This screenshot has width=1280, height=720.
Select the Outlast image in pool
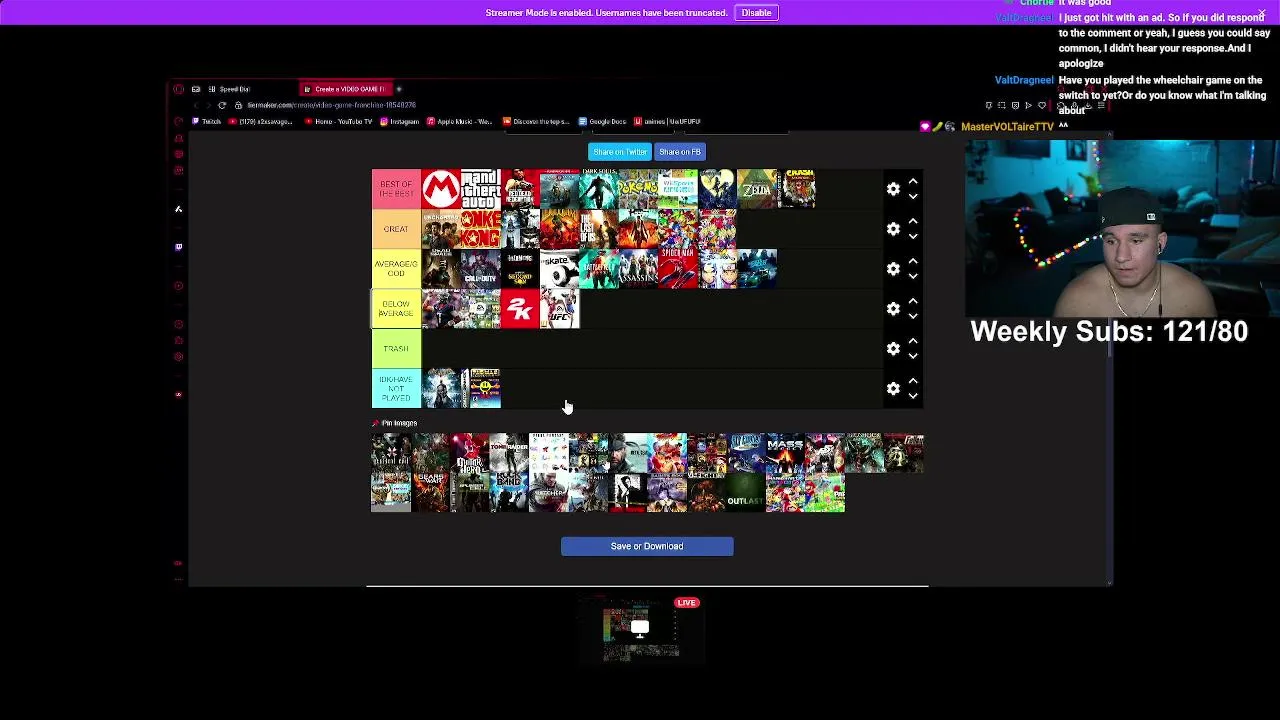(746, 493)
